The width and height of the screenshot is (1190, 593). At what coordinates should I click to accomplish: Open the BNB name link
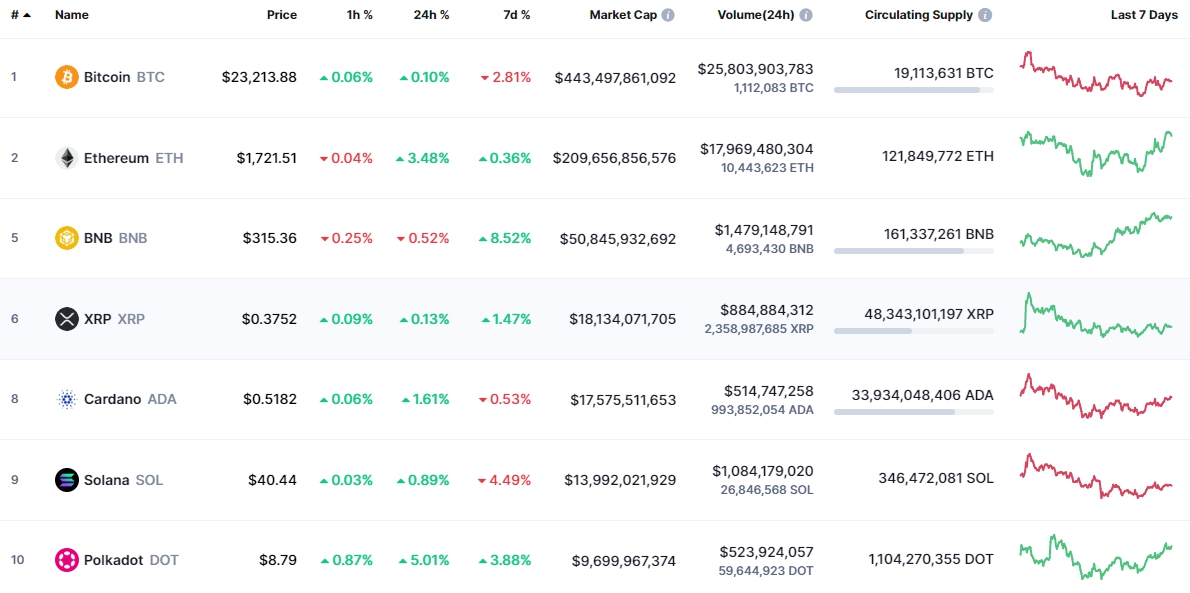[x=115, y=238]
